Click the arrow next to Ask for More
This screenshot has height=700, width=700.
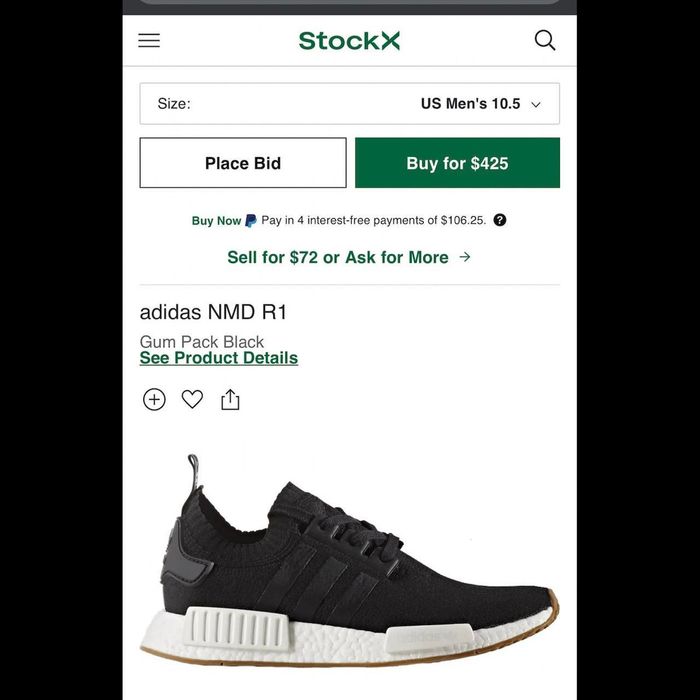tap(465, 257)
